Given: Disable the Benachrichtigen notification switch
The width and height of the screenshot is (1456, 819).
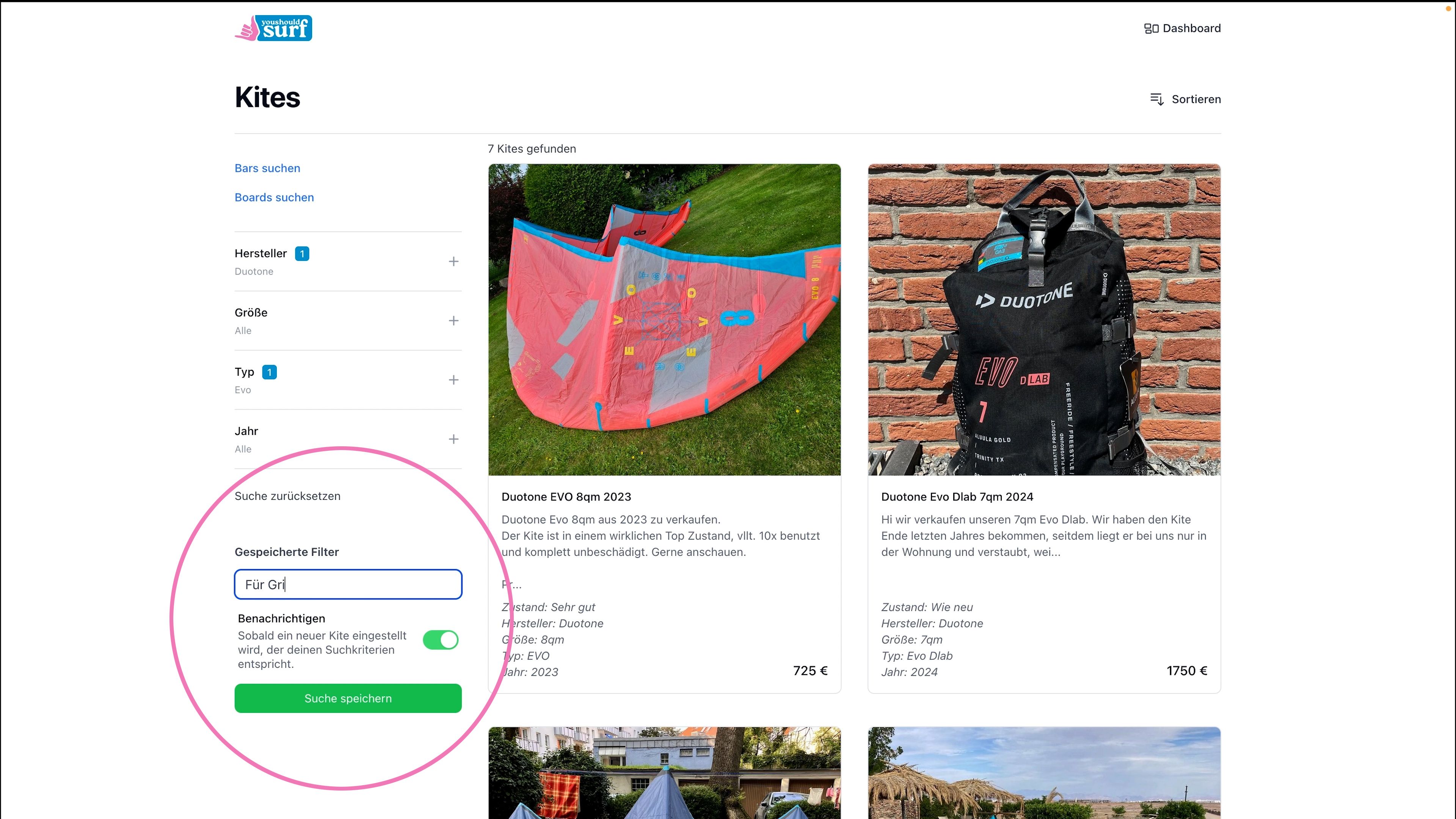Looking at the screenshot, I should (x=441, y=640).
